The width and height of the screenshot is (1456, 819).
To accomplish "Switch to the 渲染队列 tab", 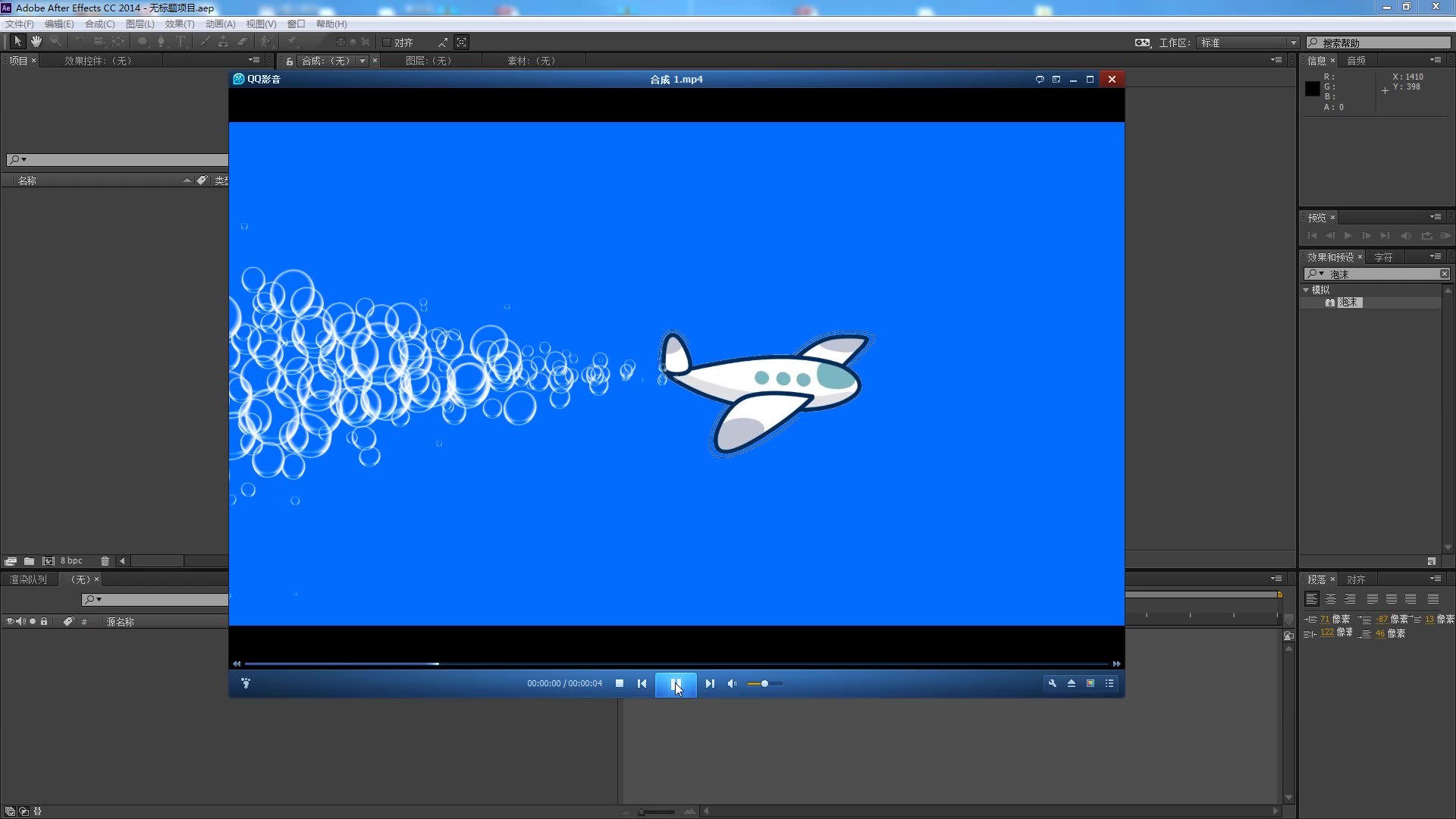I will 28,579.
